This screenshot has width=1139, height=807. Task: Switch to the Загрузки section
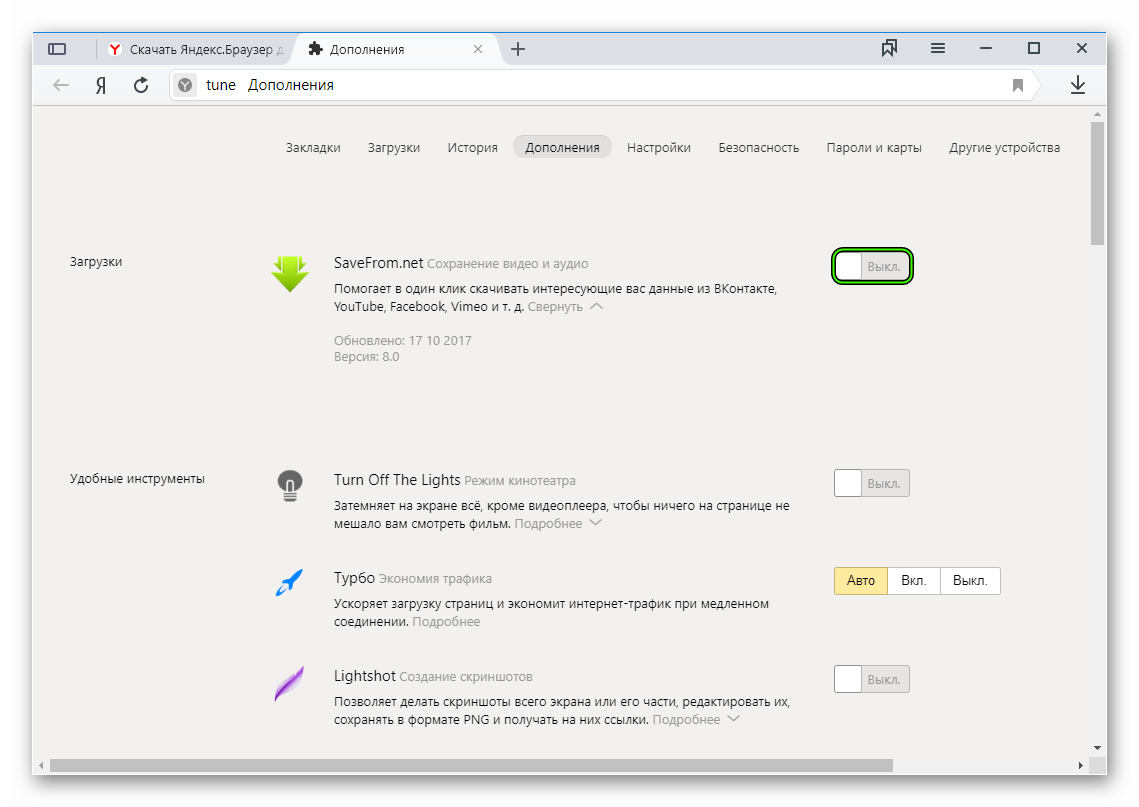tap(394, 147)
